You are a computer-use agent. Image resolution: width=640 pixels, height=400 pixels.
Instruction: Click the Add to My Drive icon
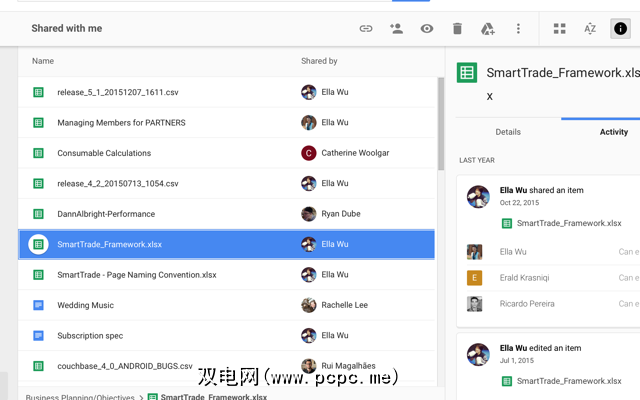(488, 29)
